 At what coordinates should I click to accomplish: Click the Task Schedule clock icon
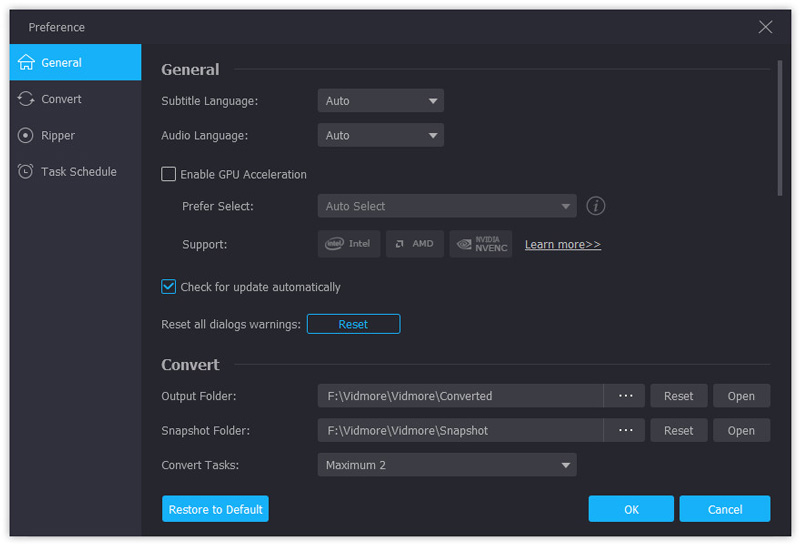(26, 171)
